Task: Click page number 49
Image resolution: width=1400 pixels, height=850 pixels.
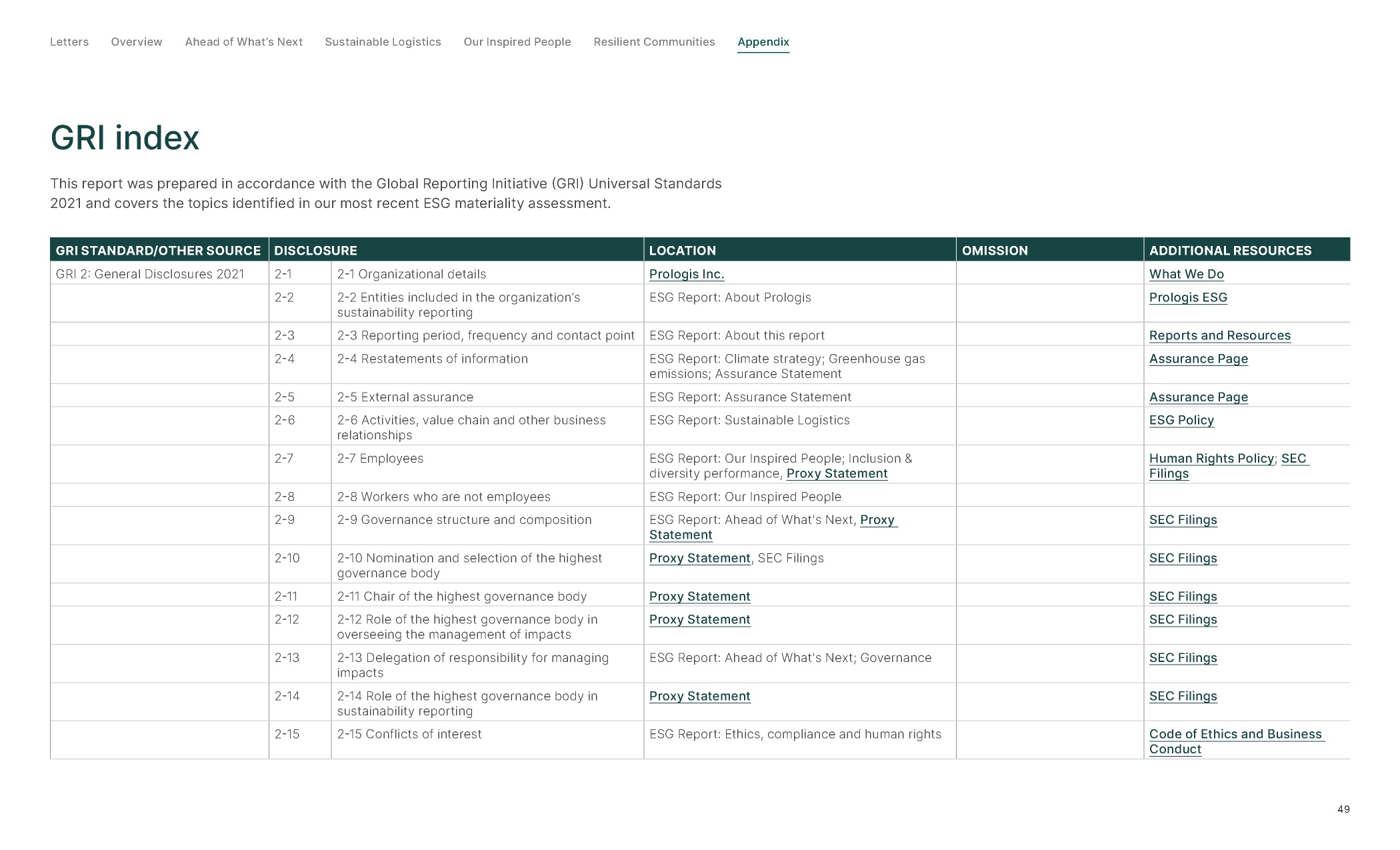Action: (1343, 809)
